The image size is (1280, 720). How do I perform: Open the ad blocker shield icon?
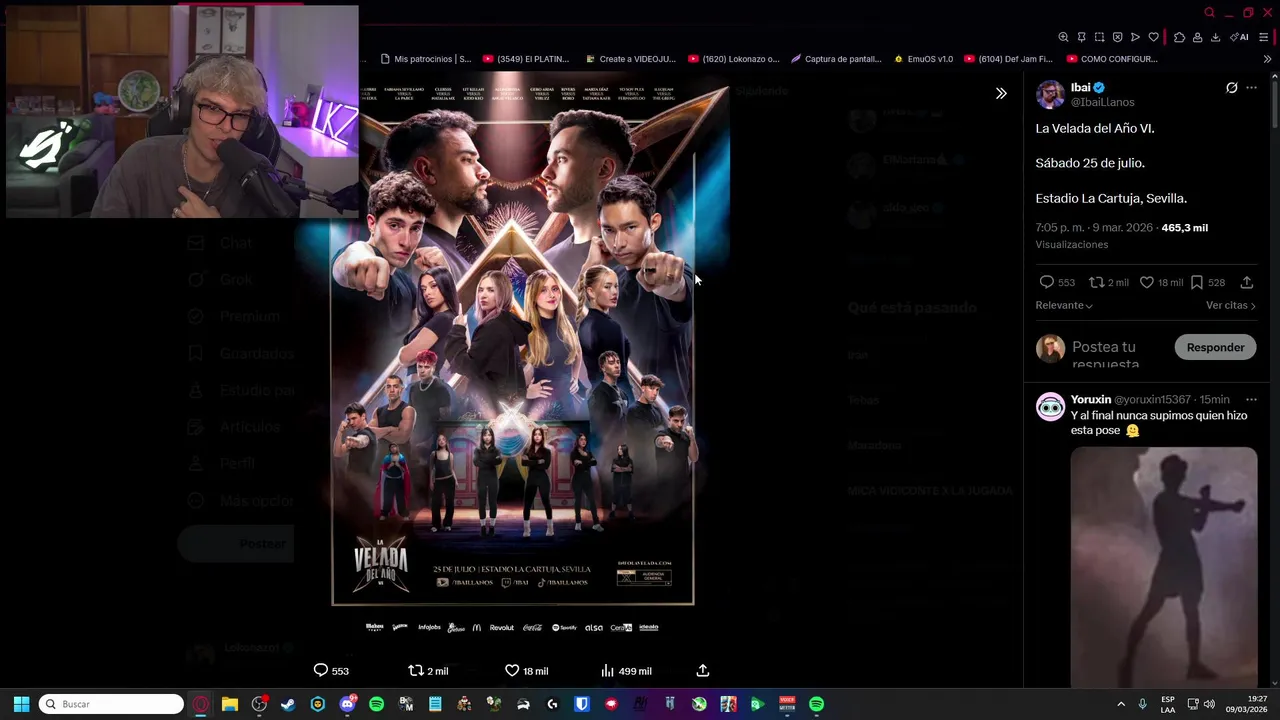click(1117, 37)
